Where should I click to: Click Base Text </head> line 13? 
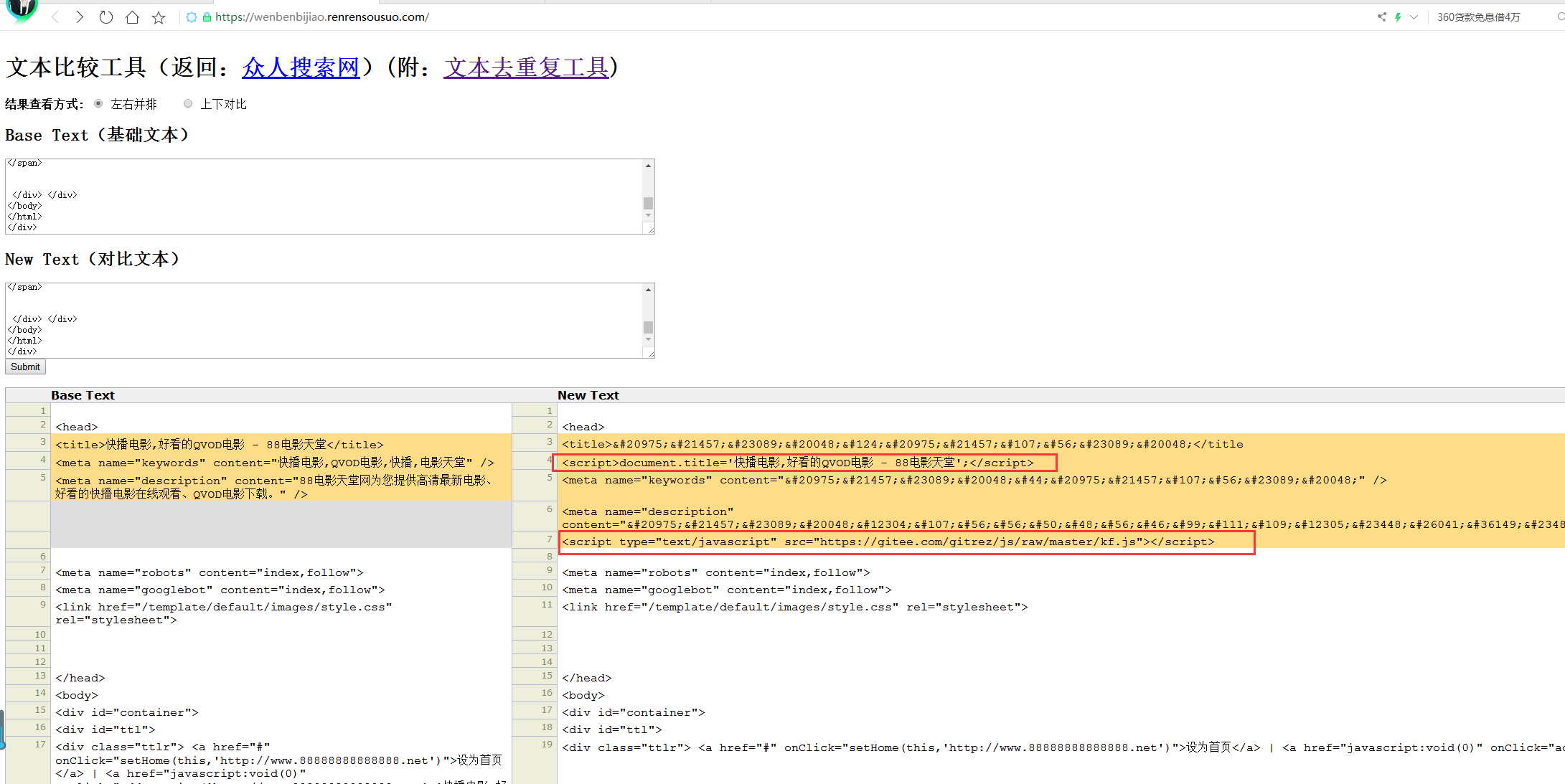click(80, 678)
